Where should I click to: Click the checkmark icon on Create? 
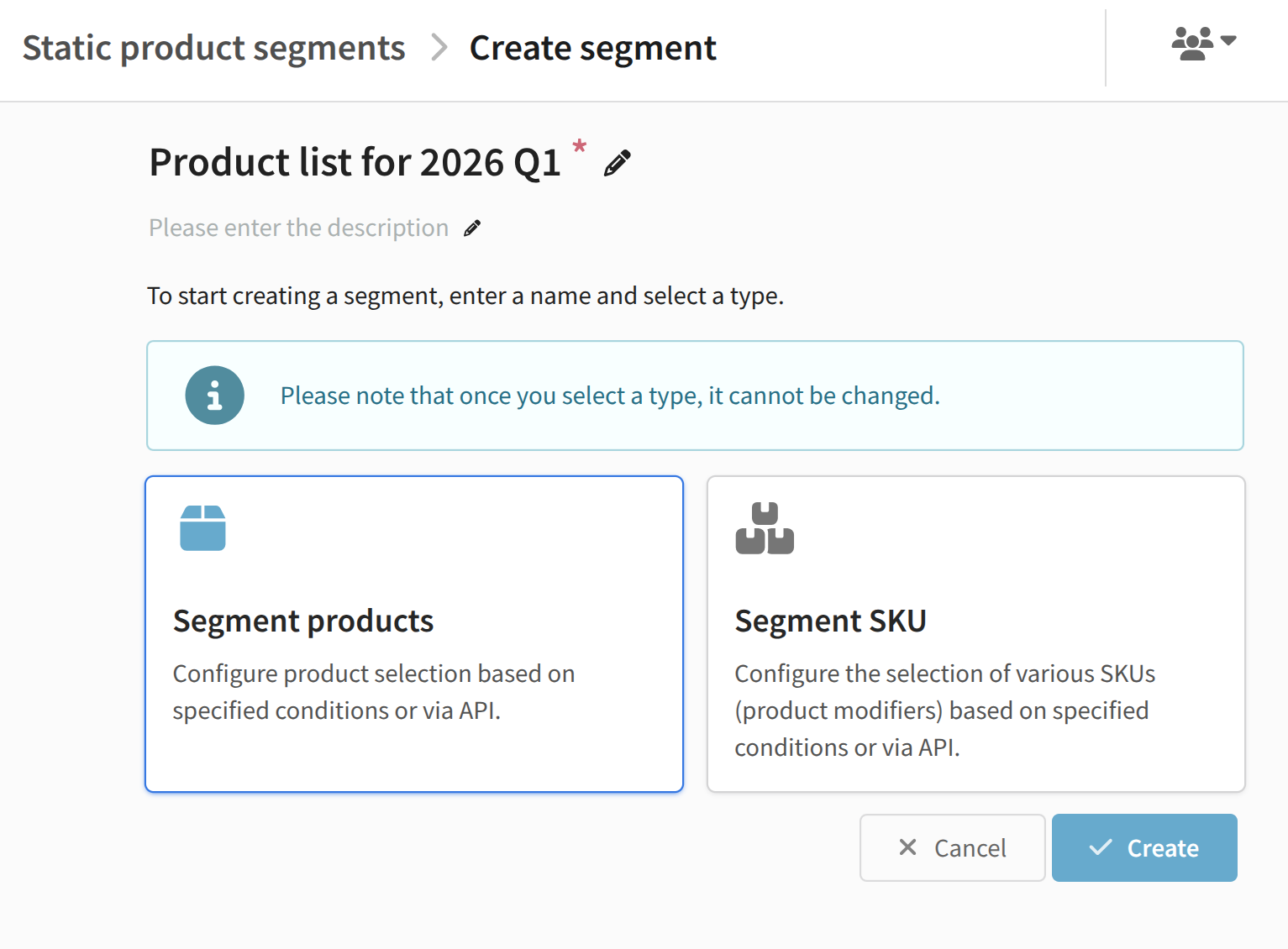(1100, 847)
